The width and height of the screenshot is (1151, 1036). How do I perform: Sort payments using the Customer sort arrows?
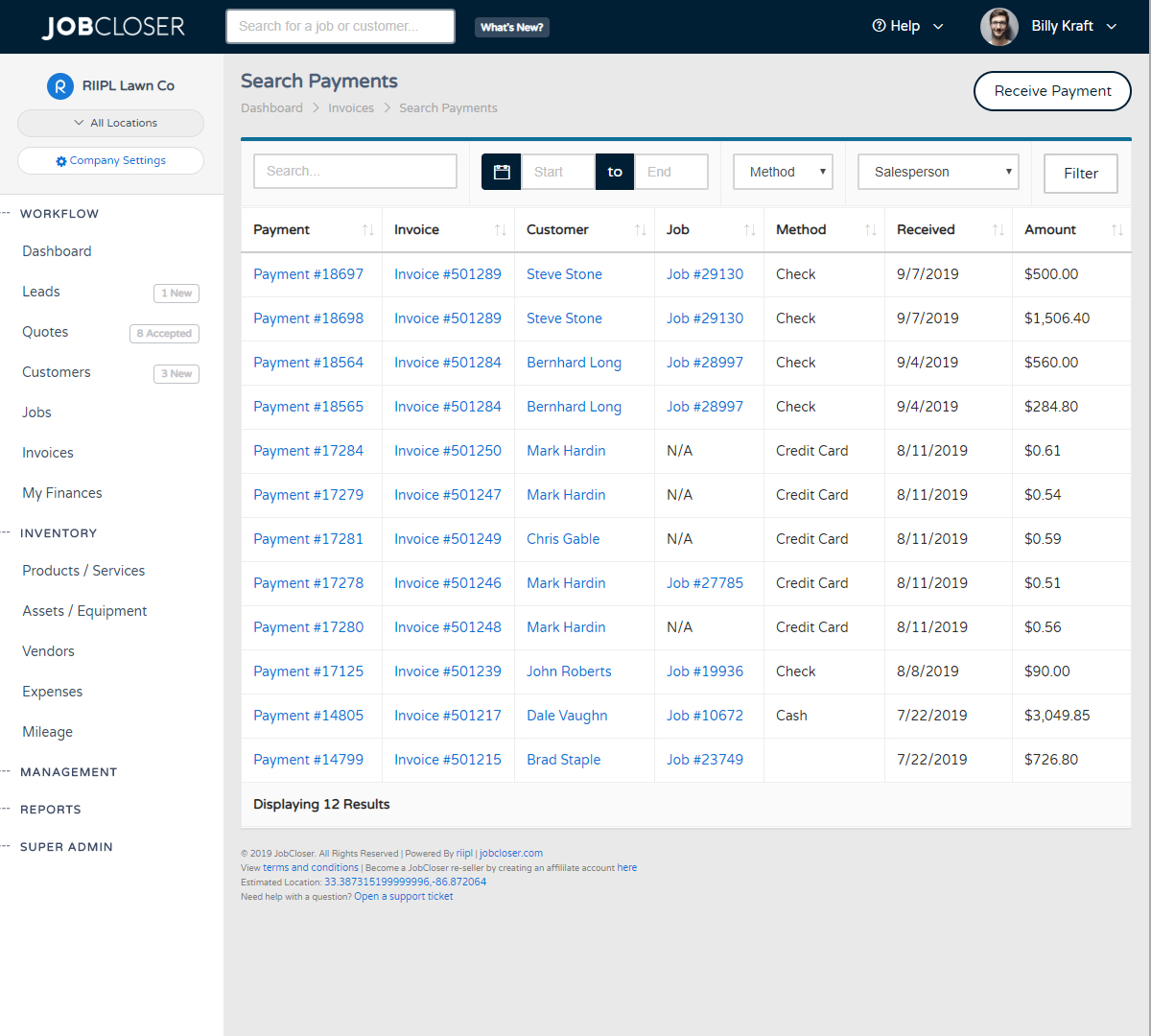pyautogui.click(x=640, y=229)
